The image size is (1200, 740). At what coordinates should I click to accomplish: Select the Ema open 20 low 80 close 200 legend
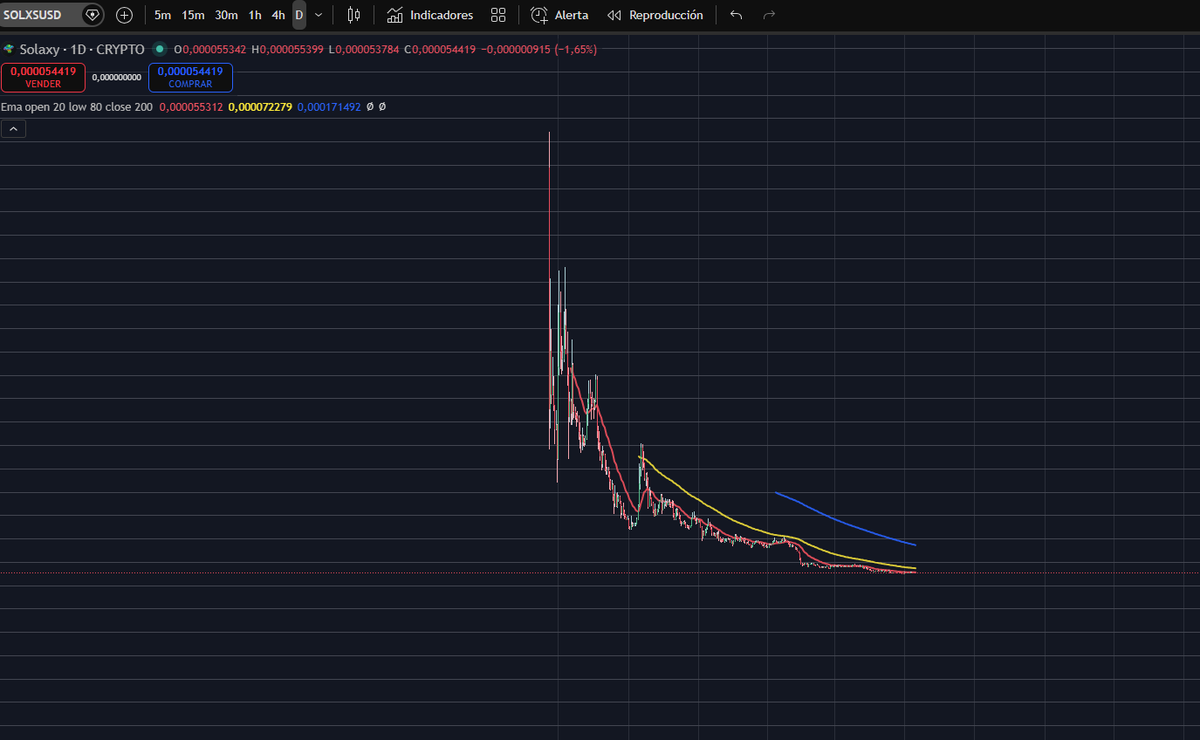[77, 107]
